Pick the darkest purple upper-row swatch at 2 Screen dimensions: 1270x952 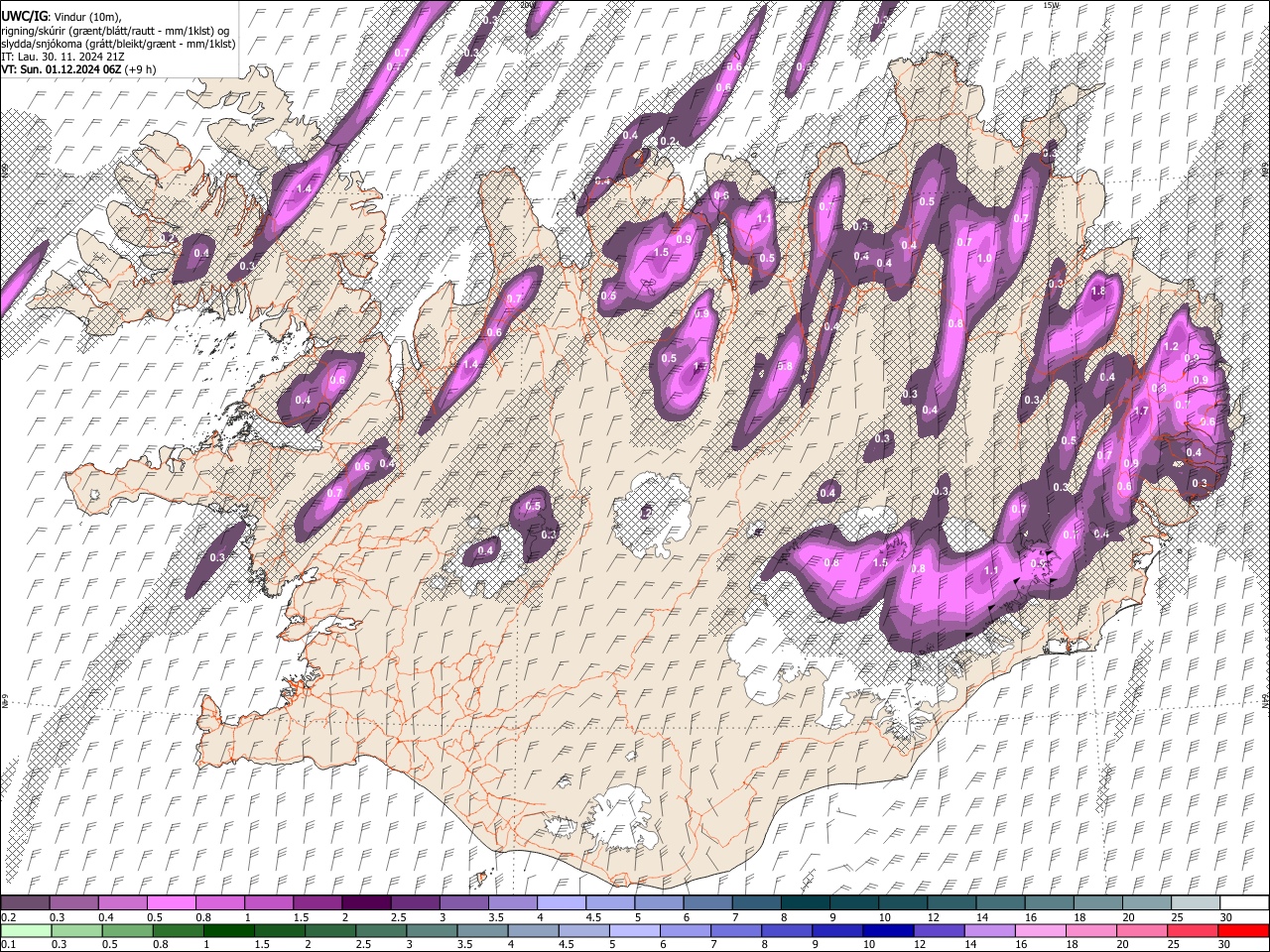365,902
